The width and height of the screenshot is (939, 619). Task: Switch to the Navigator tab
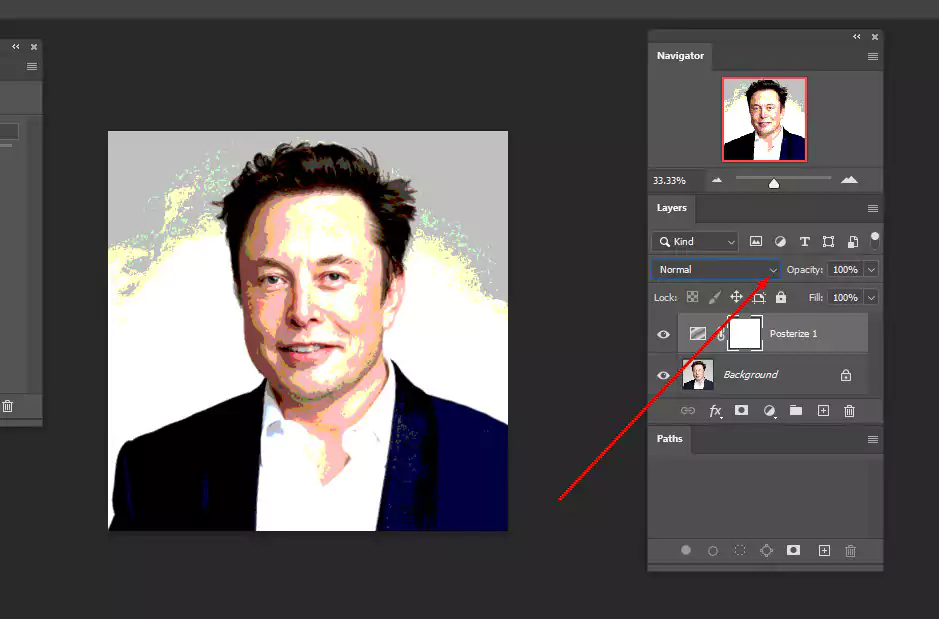point(680,56)
